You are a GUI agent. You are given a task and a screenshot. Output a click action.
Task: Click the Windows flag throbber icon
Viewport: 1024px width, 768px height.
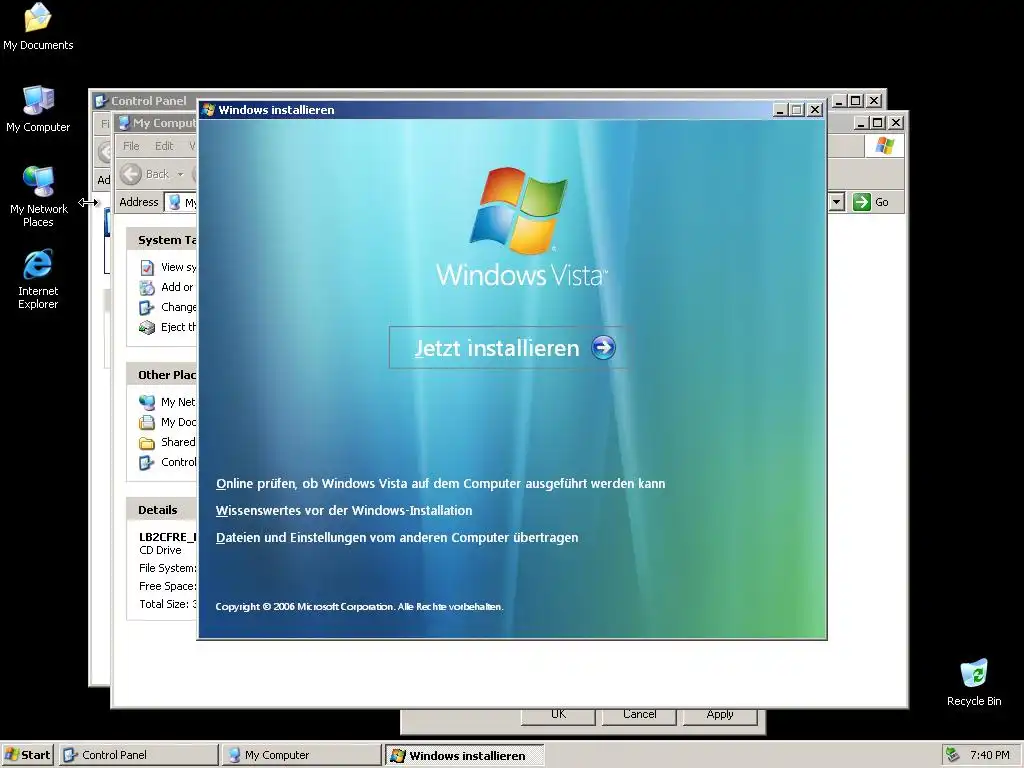tap(884, 146)
